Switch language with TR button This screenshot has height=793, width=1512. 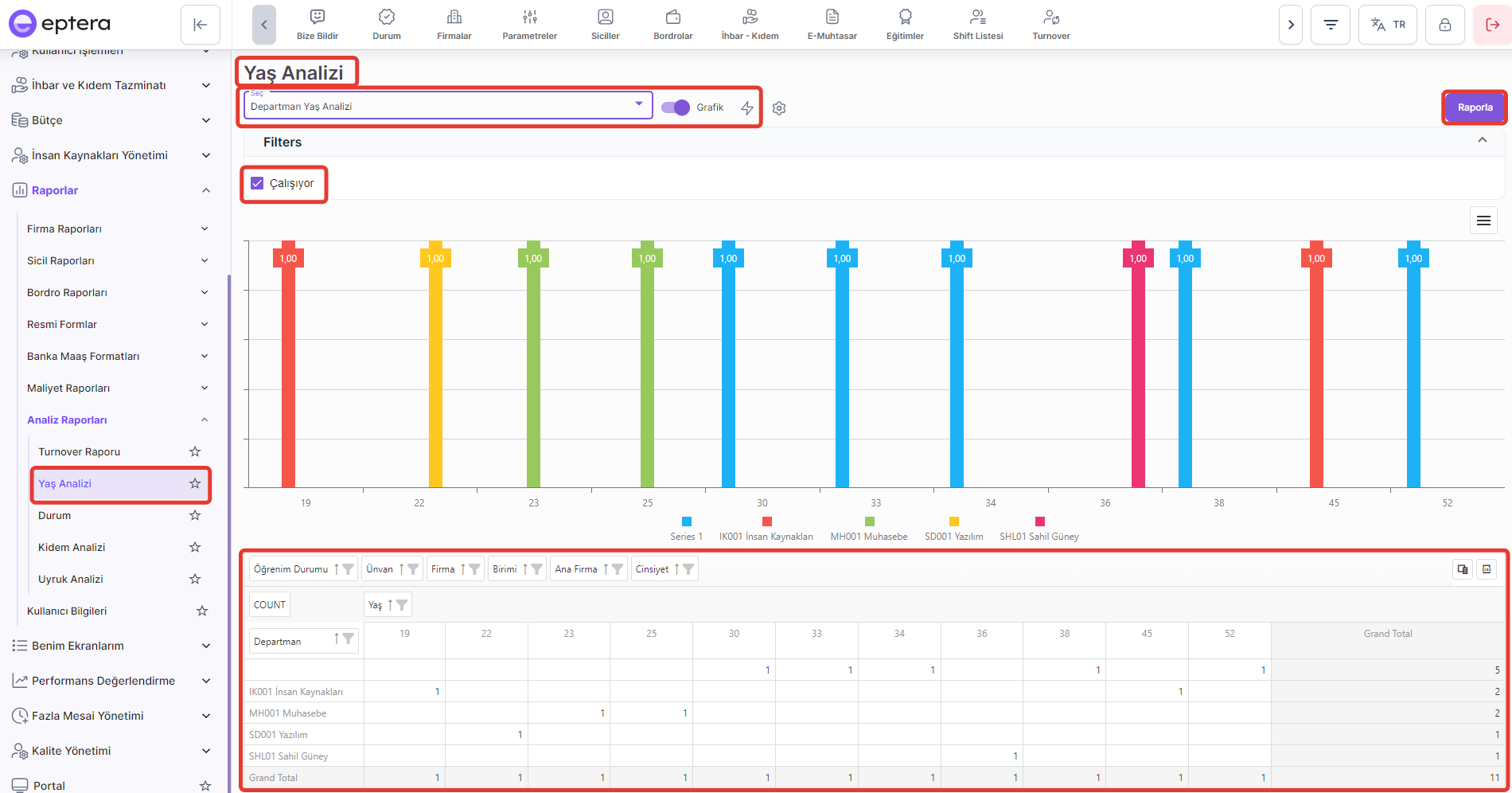click(1388, 25)
